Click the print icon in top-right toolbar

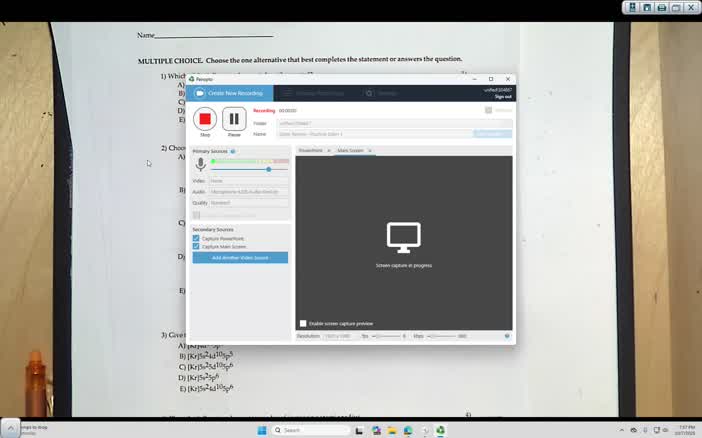(x=662, y=8)
